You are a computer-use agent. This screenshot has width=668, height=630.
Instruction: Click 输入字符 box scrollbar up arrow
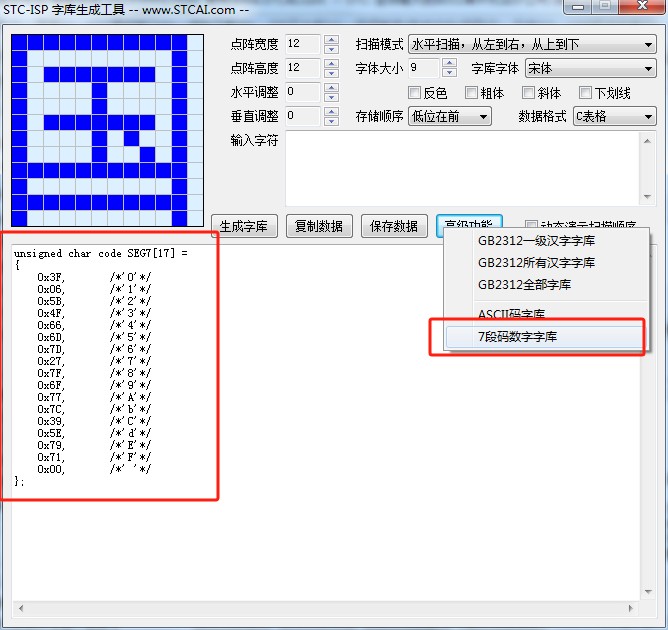tap(647, 141)
